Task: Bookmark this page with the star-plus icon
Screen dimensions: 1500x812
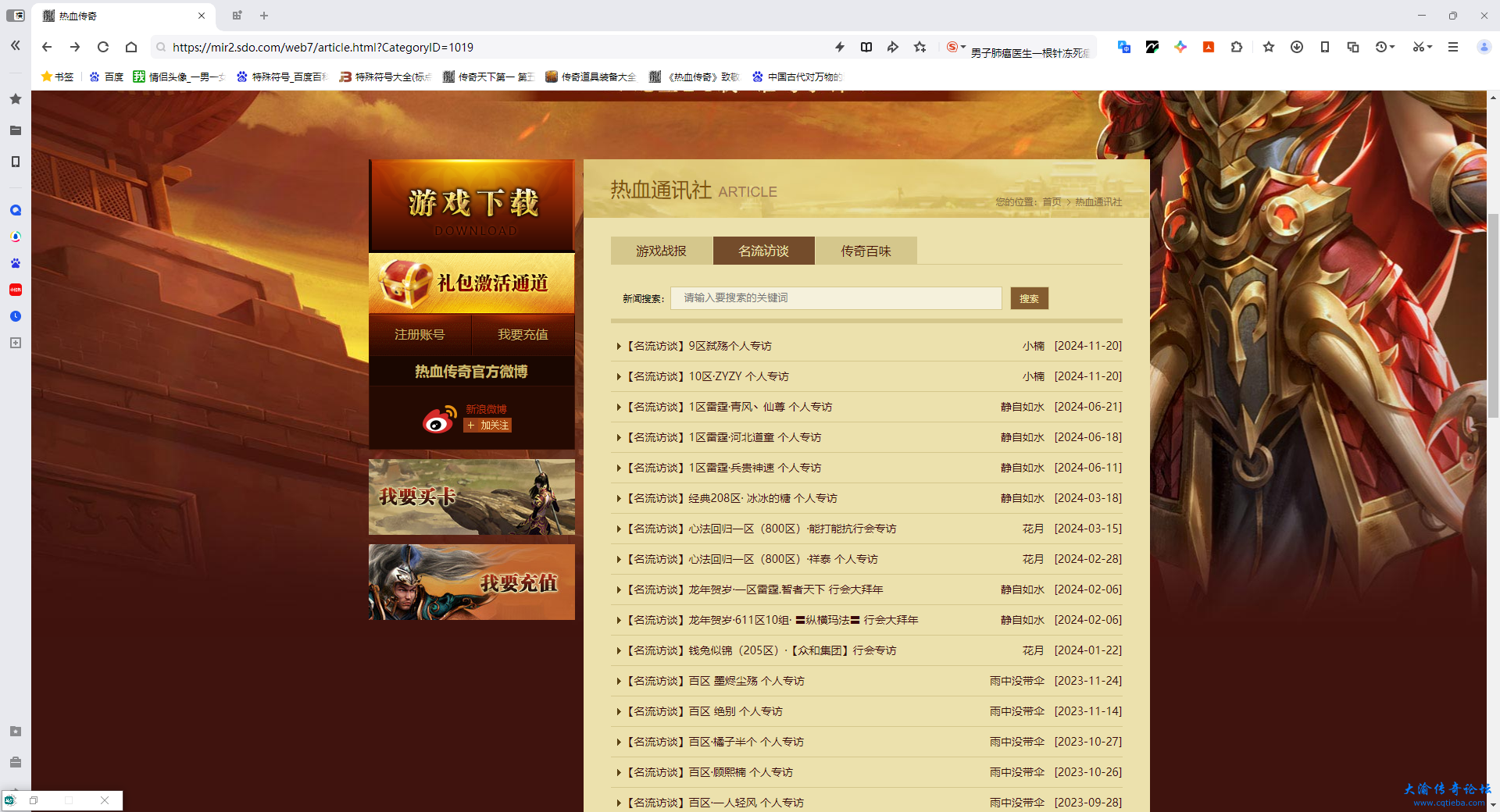Action: (920, 47)
